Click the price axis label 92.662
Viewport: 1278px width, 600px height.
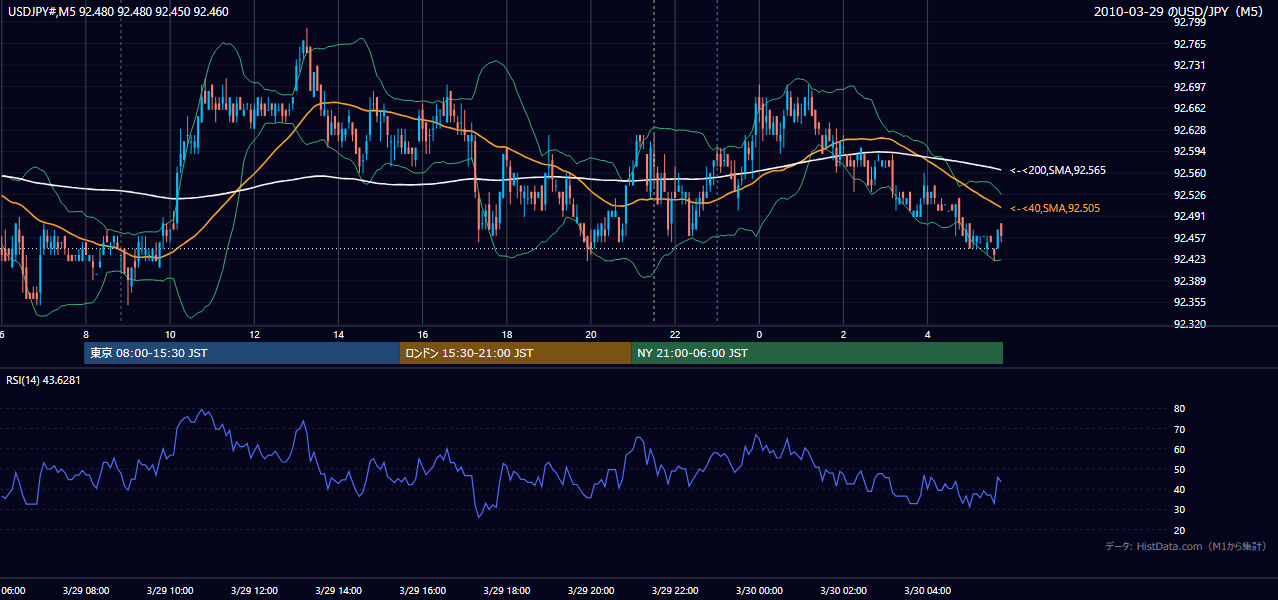[x=1189, y=108]
